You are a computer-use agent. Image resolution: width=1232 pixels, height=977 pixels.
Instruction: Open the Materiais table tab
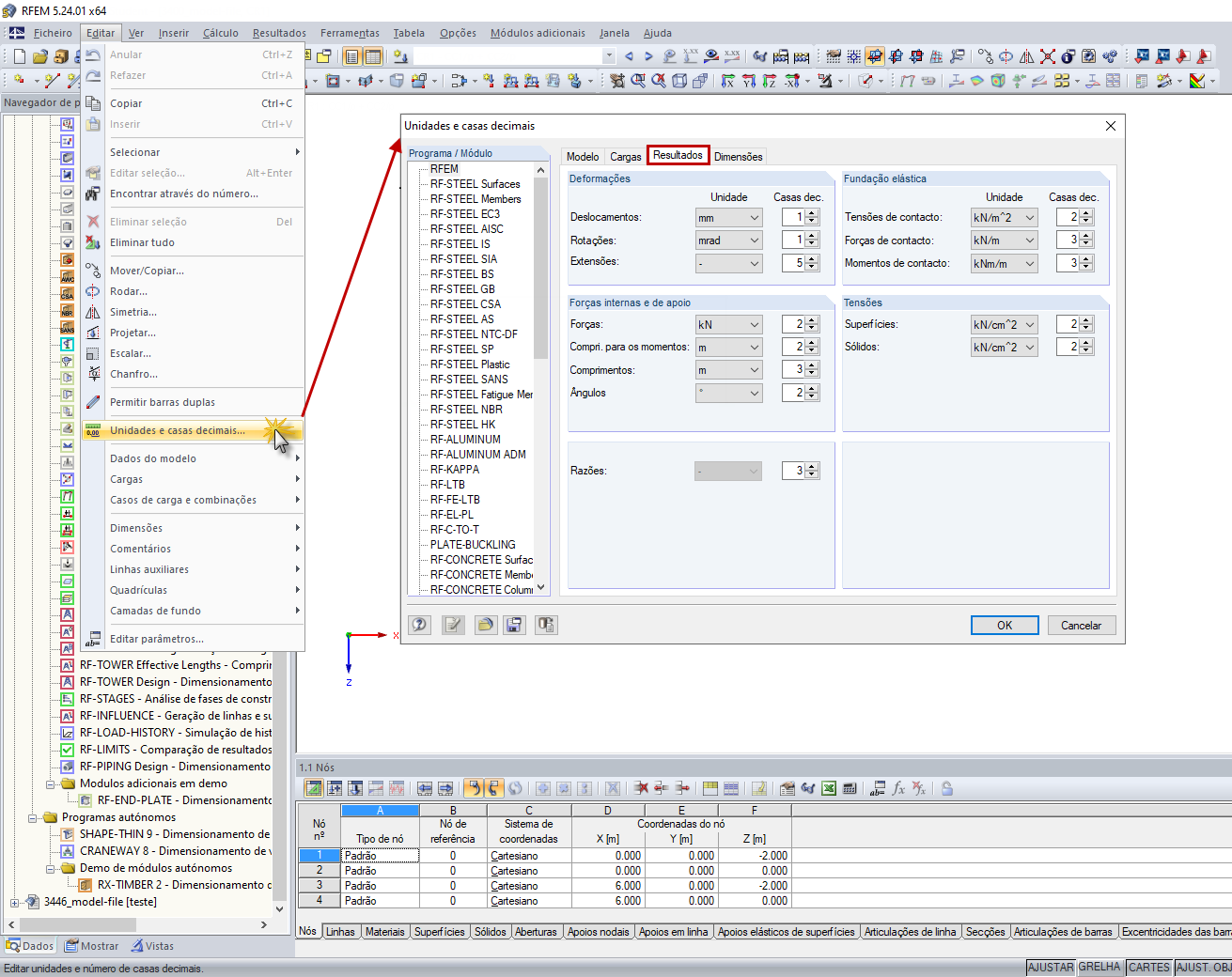click(x=385, y=932)
